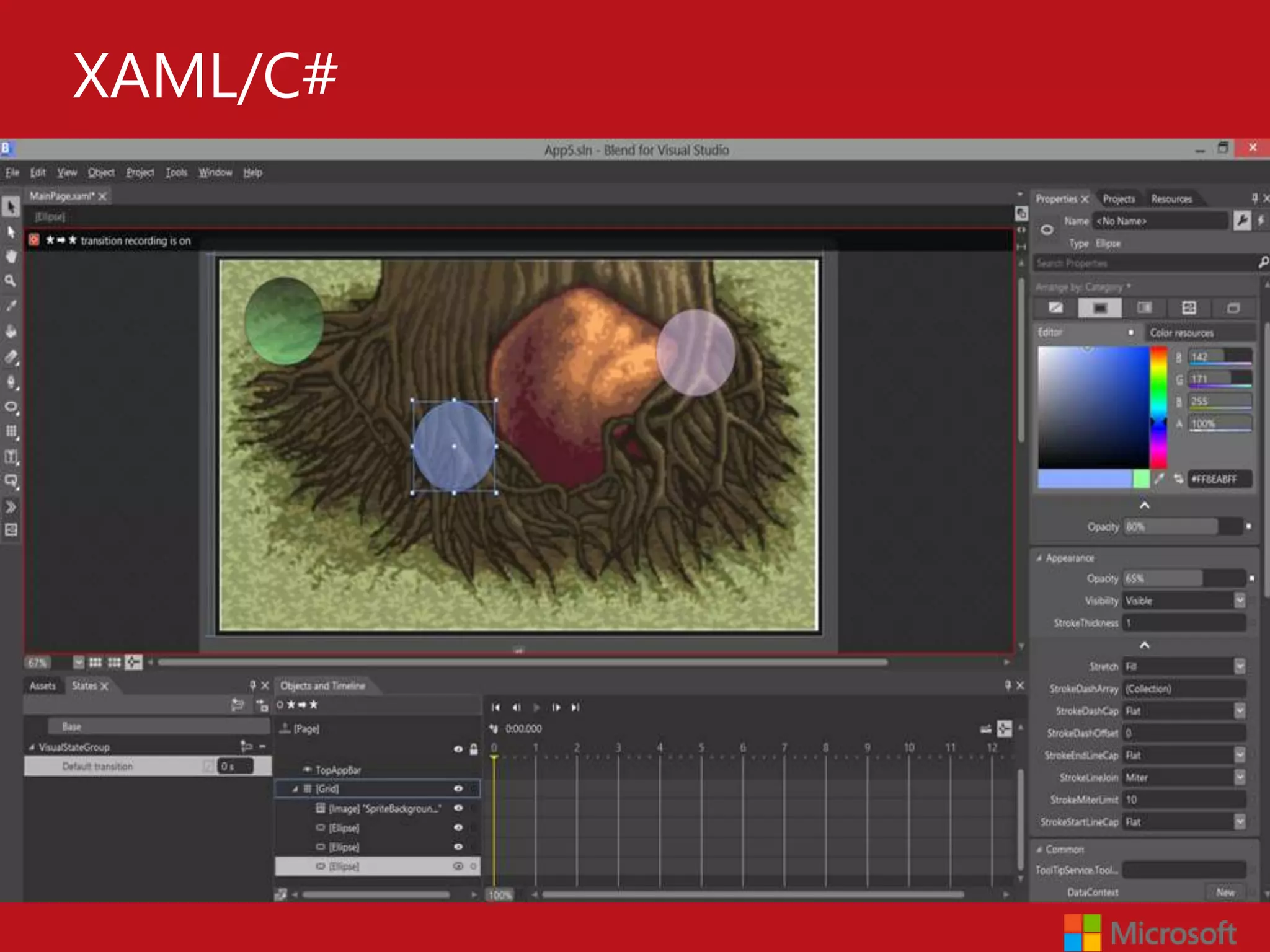Click the red transition recording indicator

pos(34,240)
